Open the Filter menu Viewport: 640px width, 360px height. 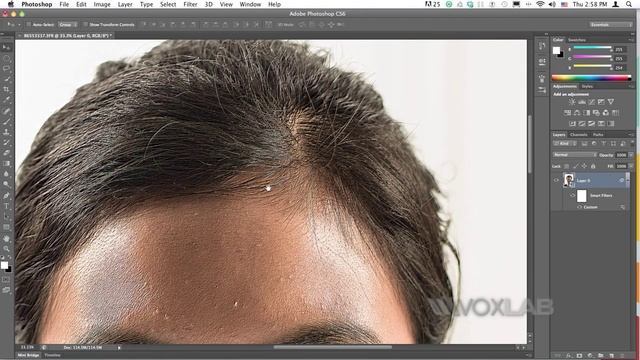pos(190,4)
